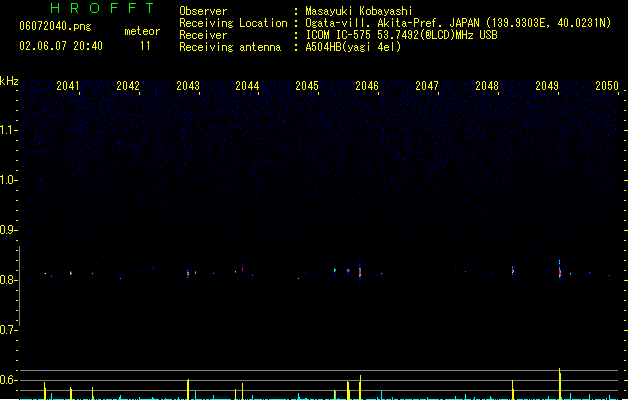
Task: Select the antenna value A504HB(yagi 4el)
Action: [x=353, y=47]
